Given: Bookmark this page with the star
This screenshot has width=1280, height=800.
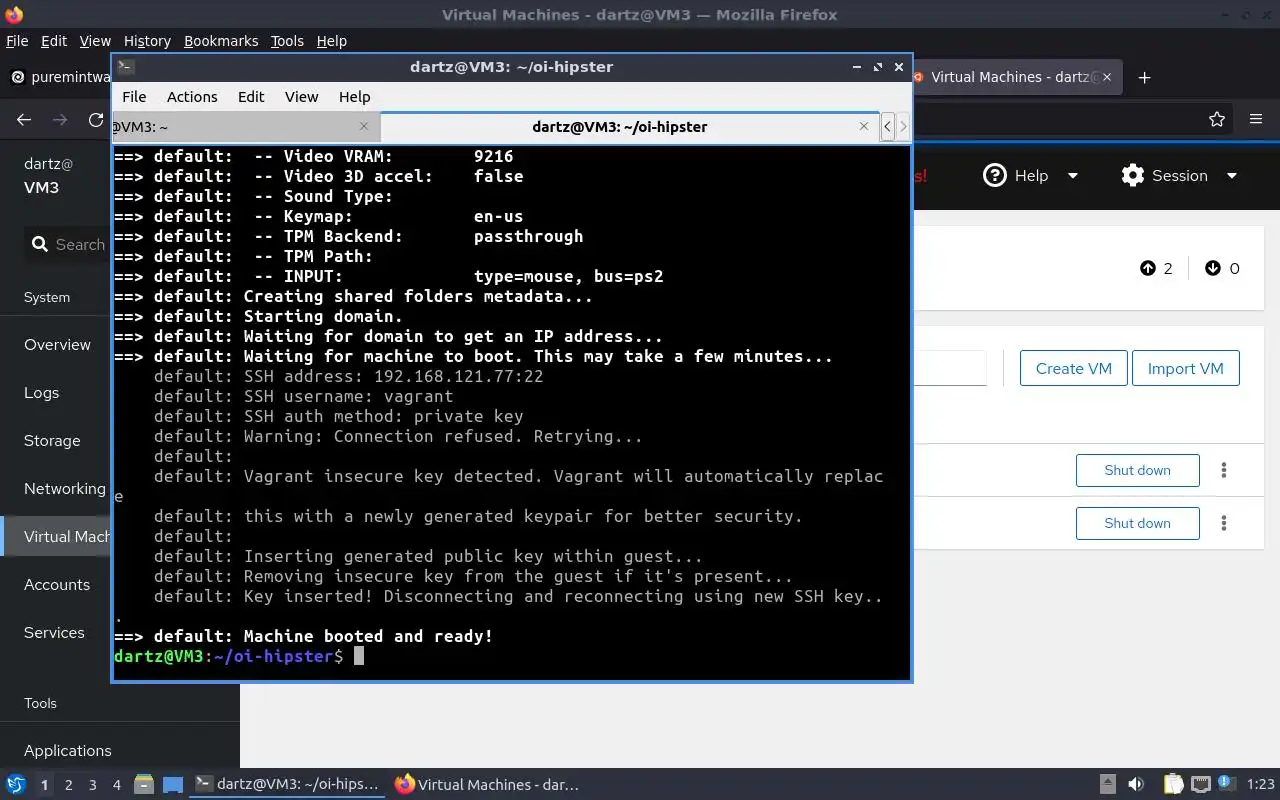Looking at the screenshot, I should coord(1217,119).
